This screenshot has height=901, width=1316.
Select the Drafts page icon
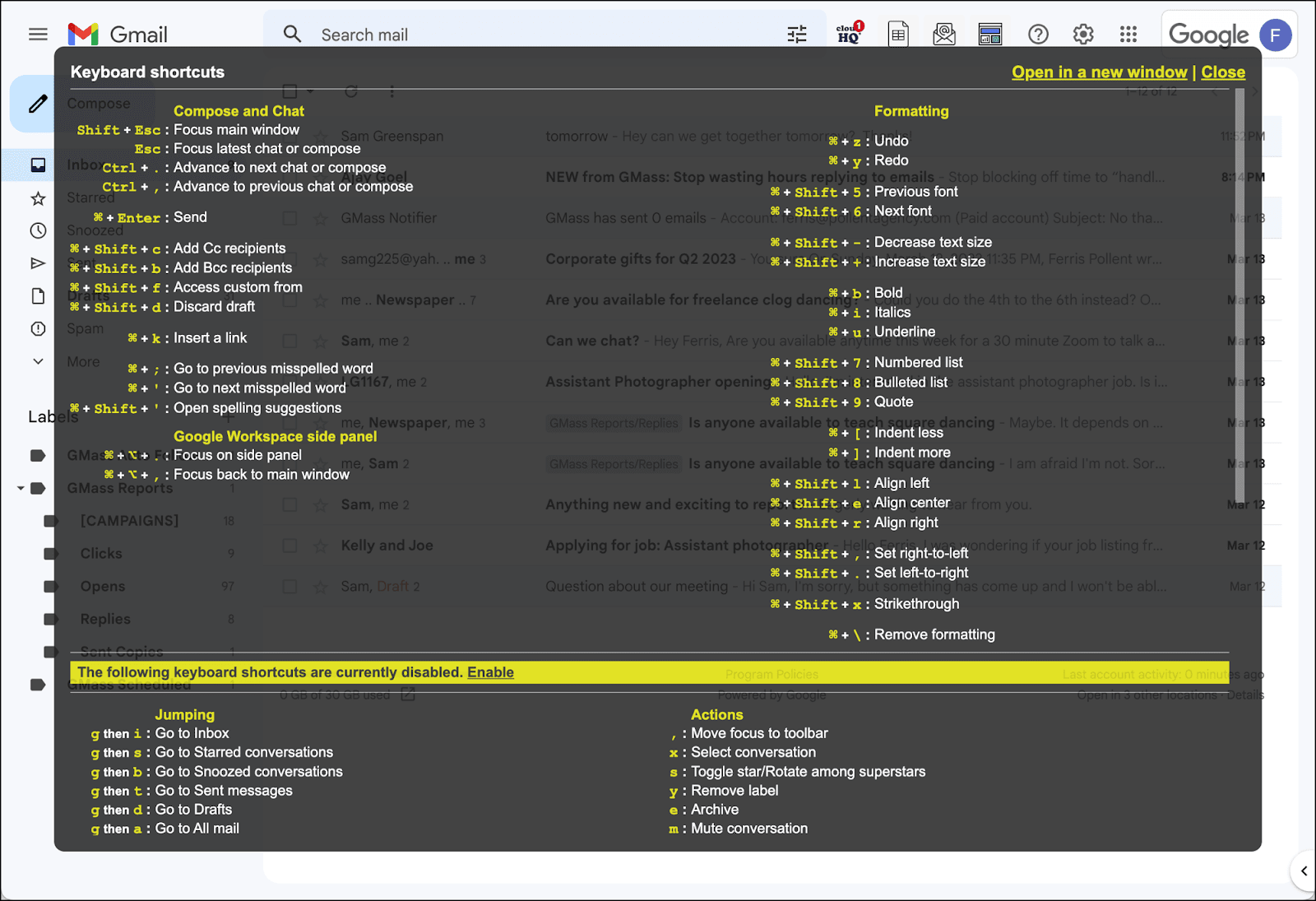pos(38,296)
